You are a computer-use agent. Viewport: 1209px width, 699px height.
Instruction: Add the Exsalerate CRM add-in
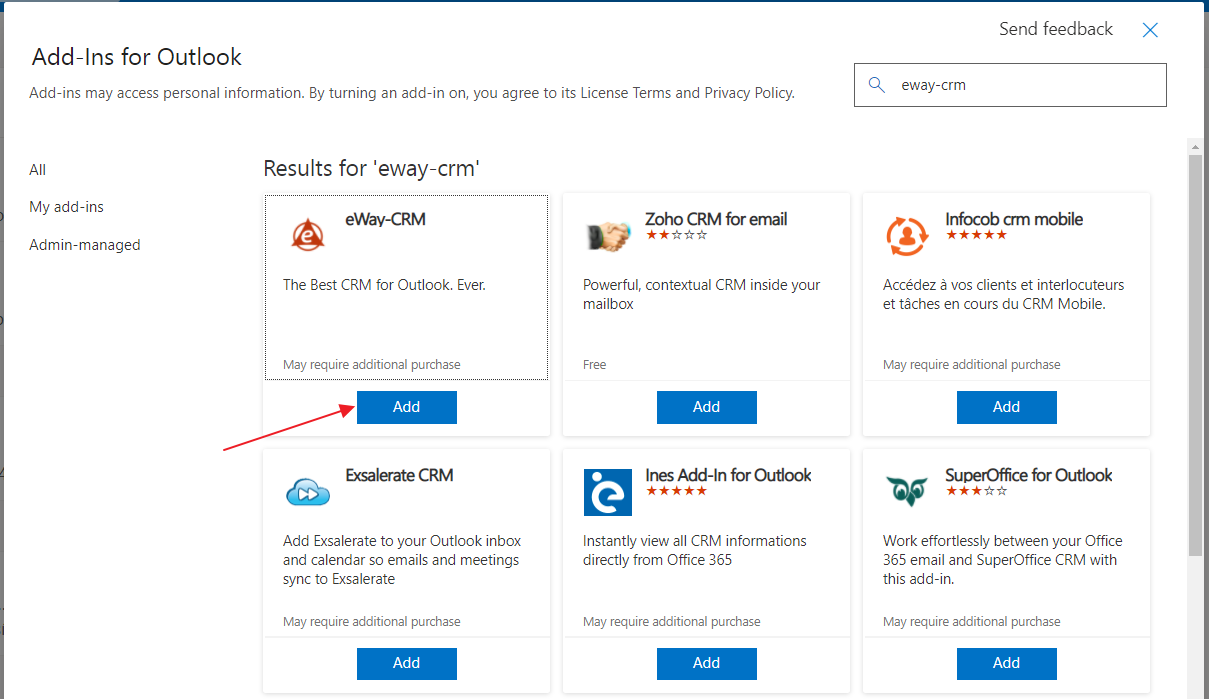point(407,663)
